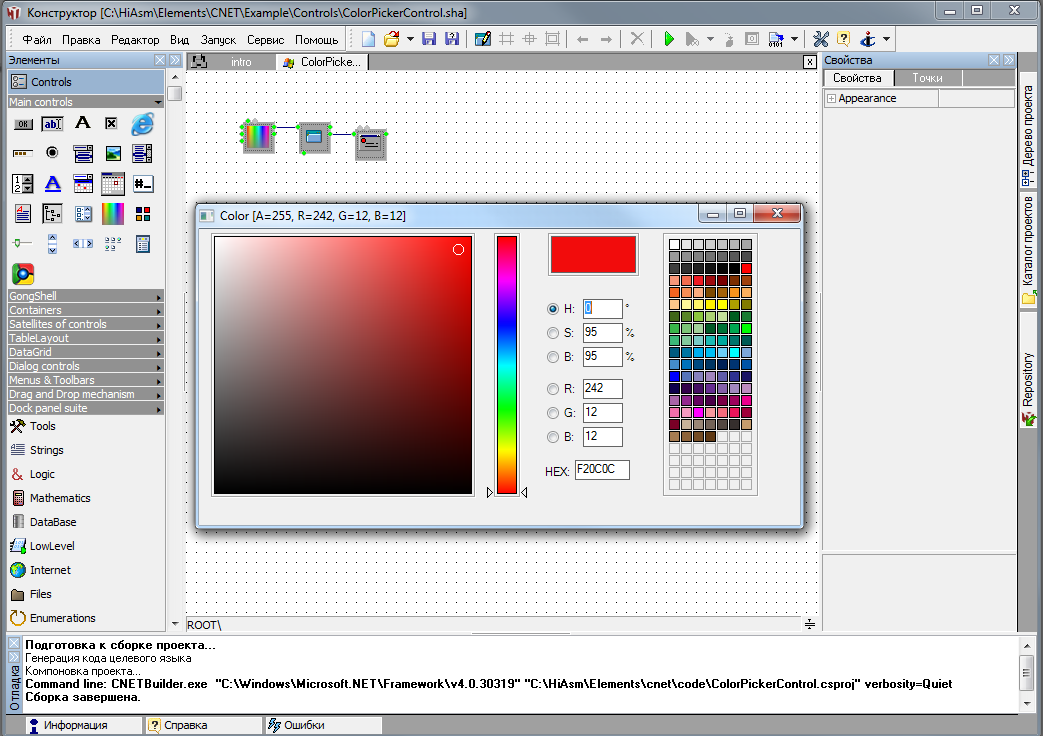
Task: Expand the GongShell palette section
Action: [x=85, y=296]
